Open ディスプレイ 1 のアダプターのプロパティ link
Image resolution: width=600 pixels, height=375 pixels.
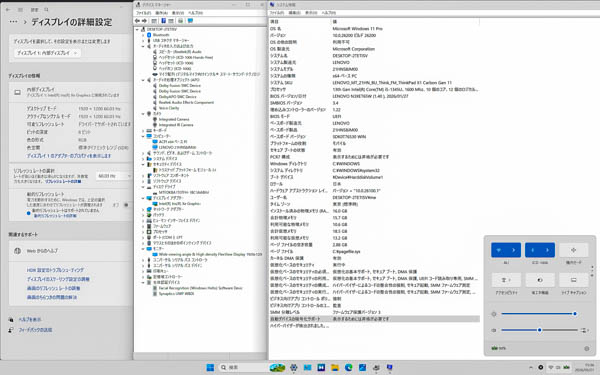coord(69,156)
